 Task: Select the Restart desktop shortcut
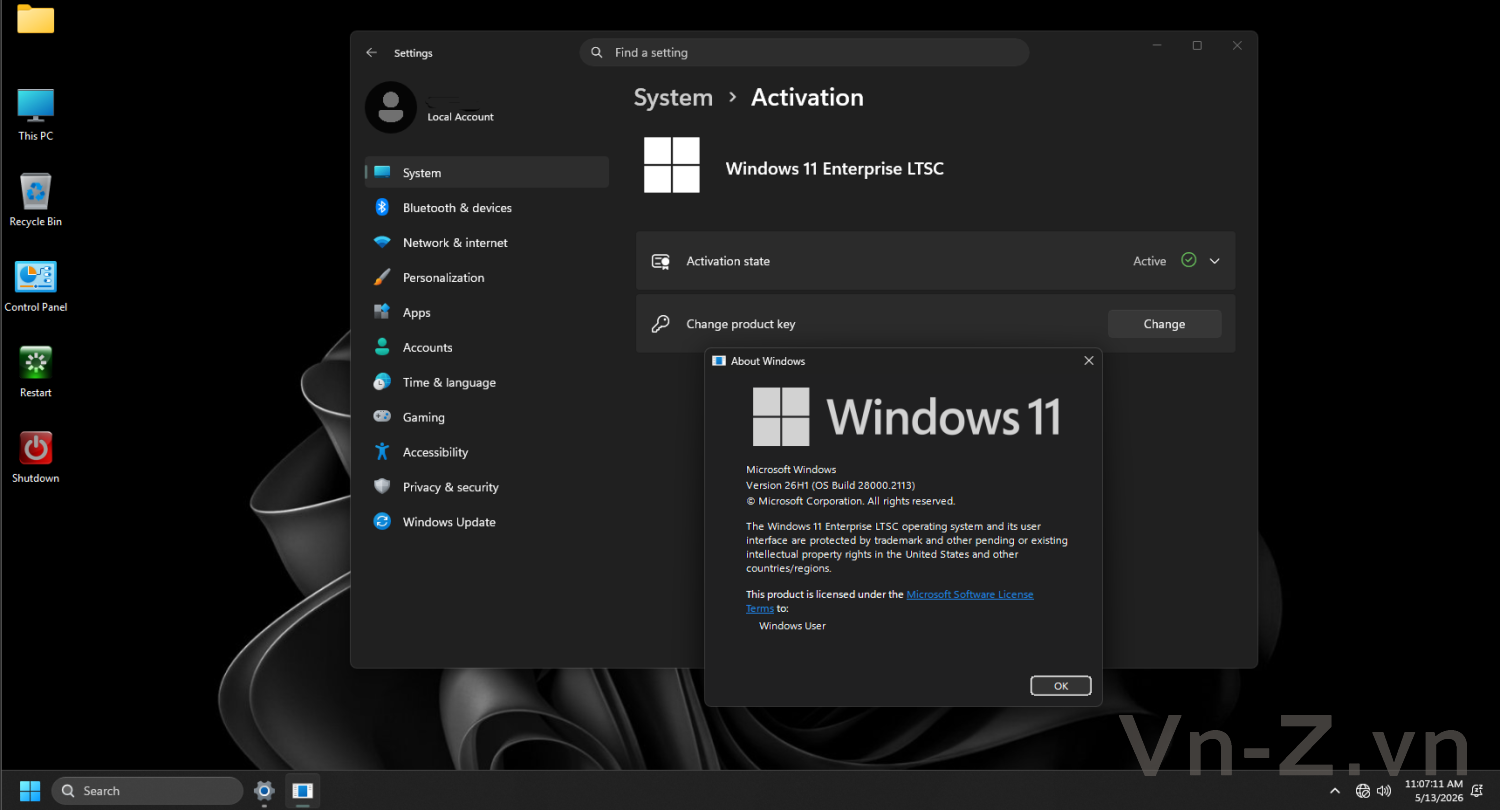[x=36, y=372]
